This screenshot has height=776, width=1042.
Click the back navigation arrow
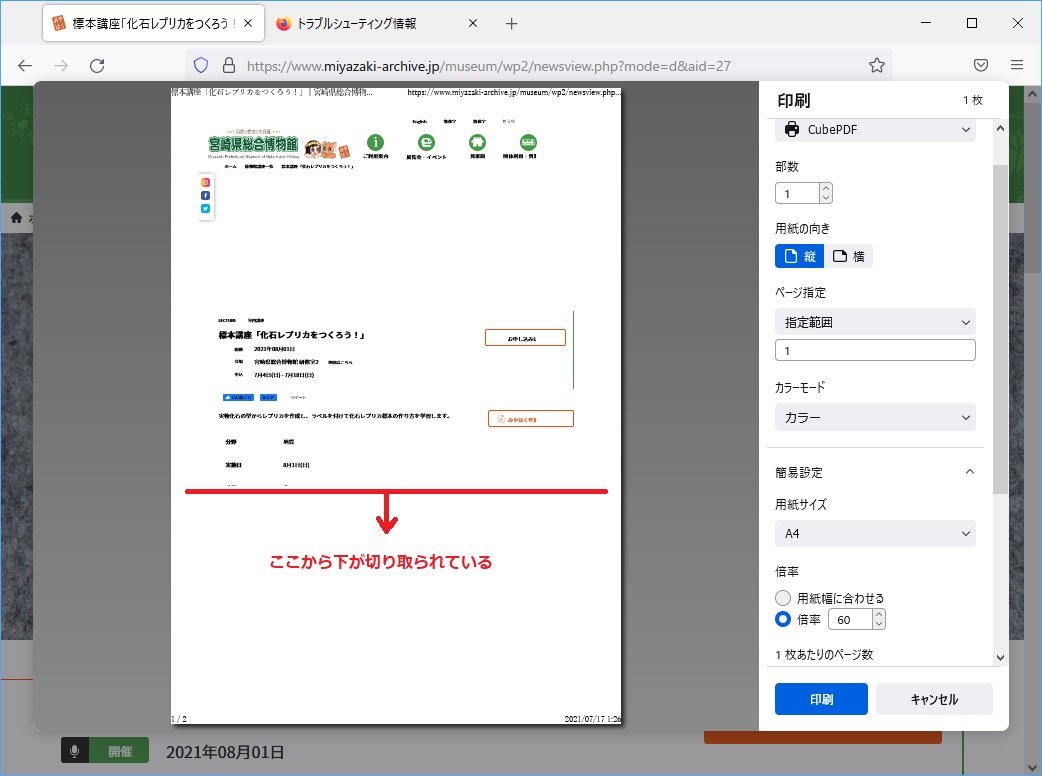(25, 65)
